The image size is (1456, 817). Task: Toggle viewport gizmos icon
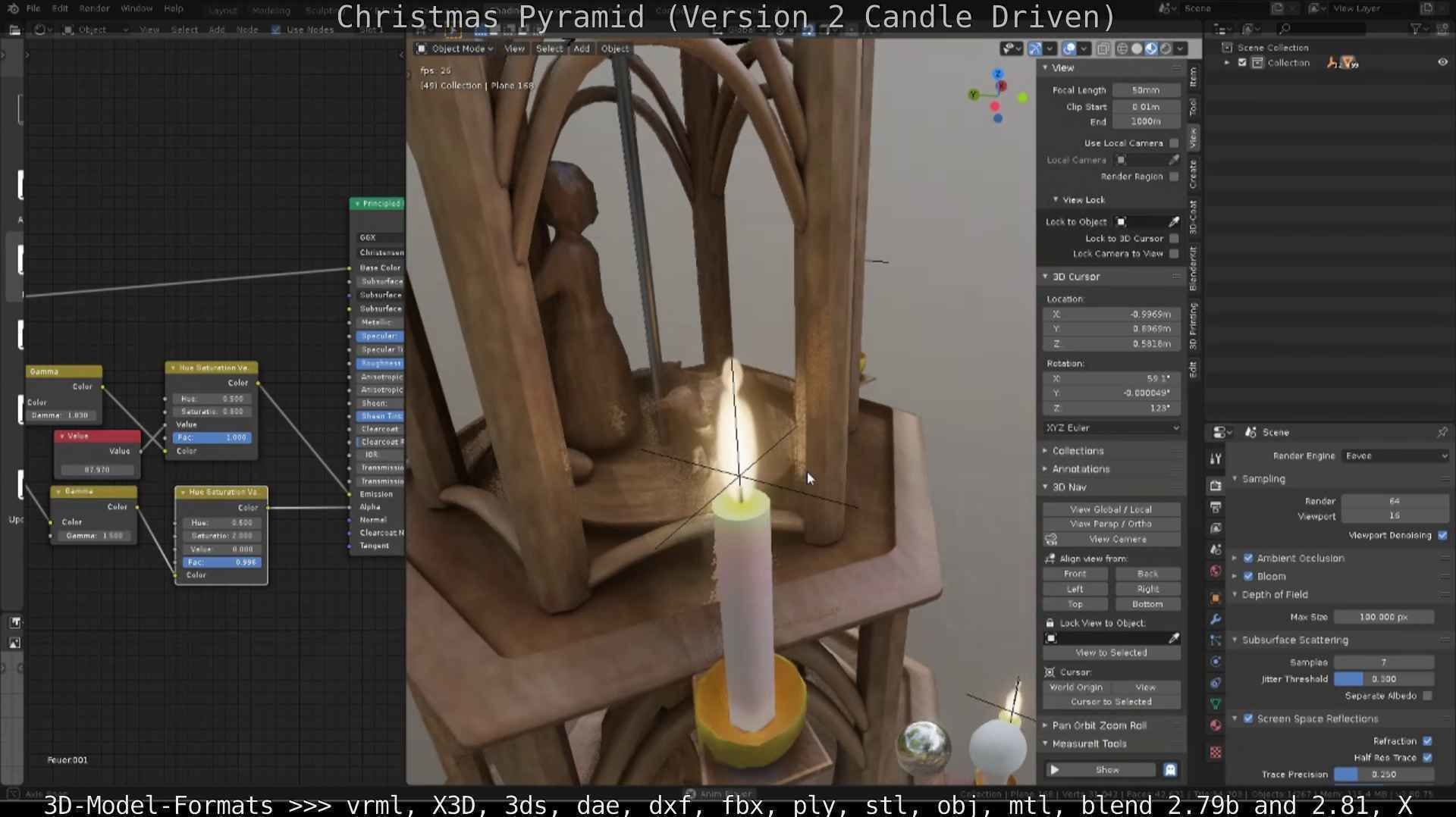coord(1035,49)
